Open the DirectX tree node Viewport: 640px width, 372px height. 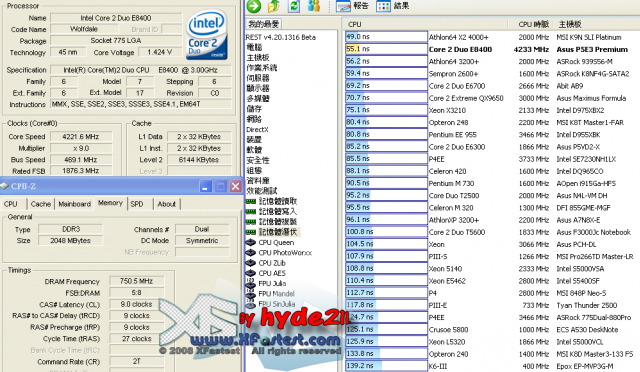(257, 129)
